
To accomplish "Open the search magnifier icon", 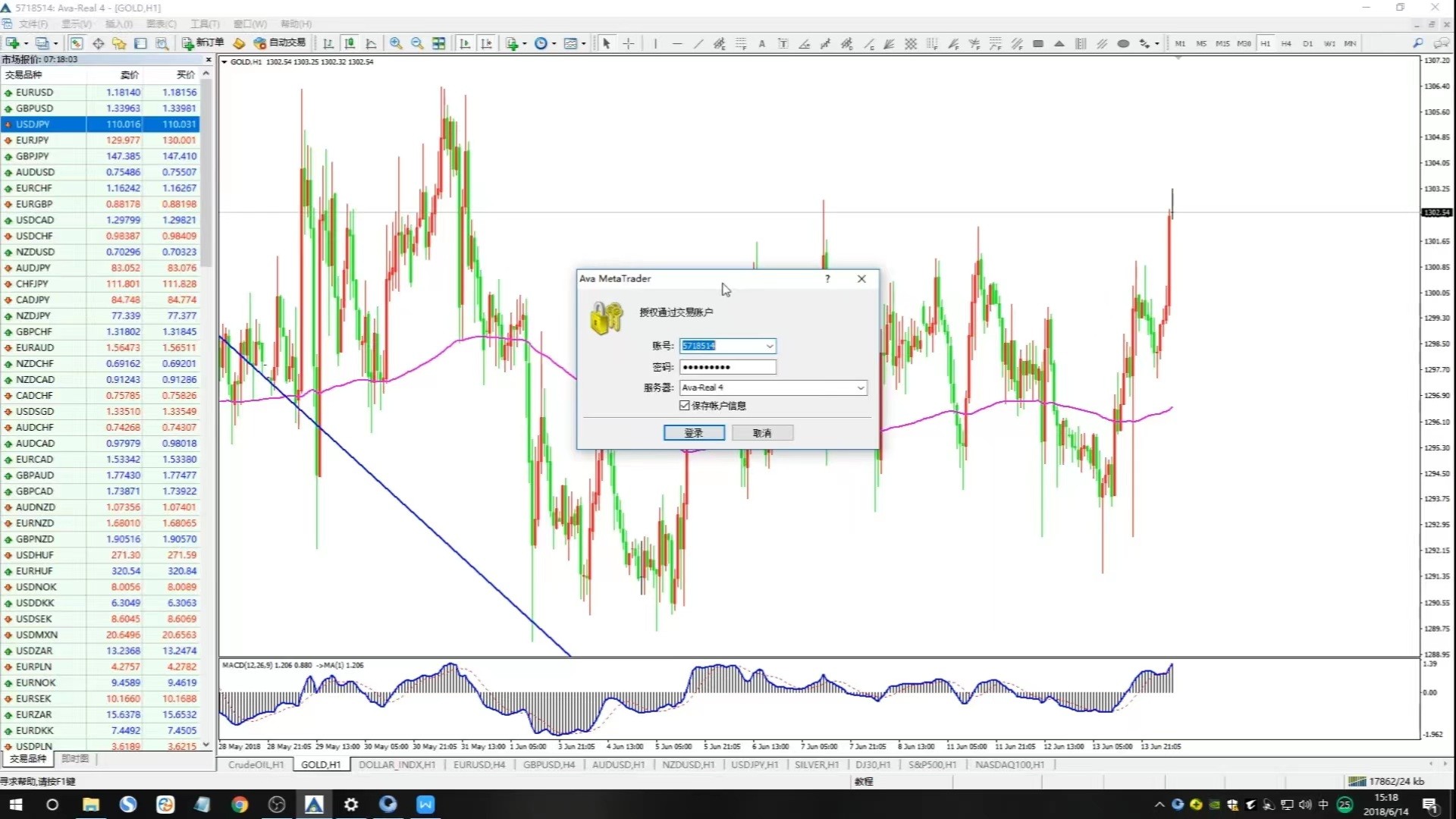I will [x=1417, y=43].
